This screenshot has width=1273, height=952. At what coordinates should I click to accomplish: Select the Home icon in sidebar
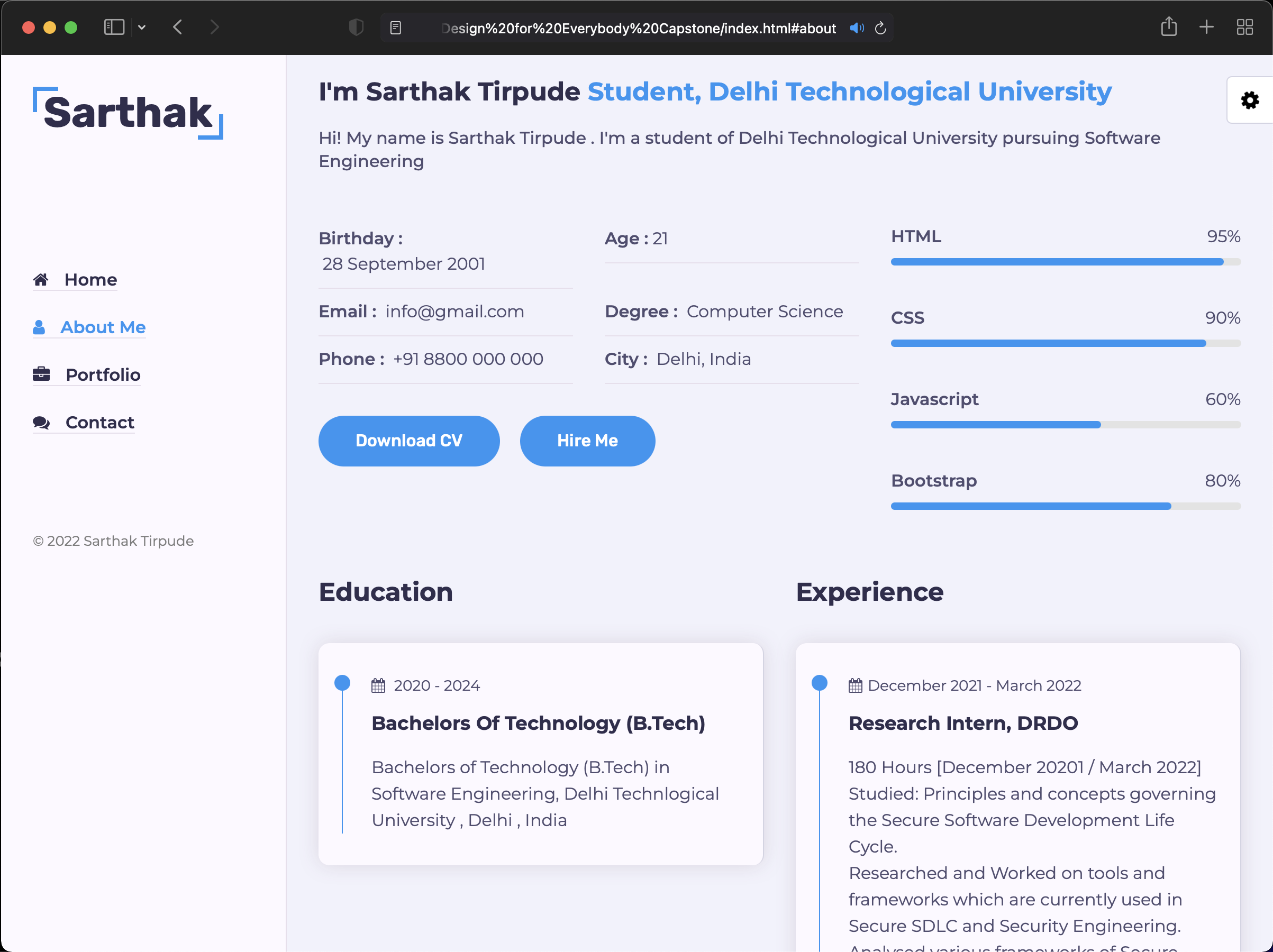coord(40,280)
